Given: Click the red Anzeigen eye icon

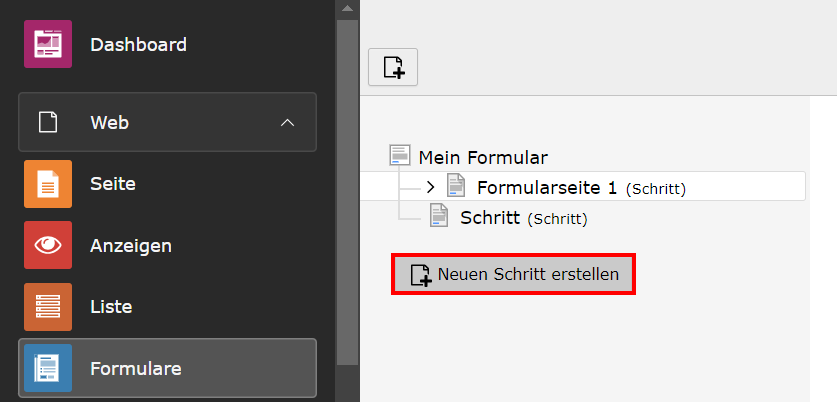Looking at the screenshot, I should [48, 245].
